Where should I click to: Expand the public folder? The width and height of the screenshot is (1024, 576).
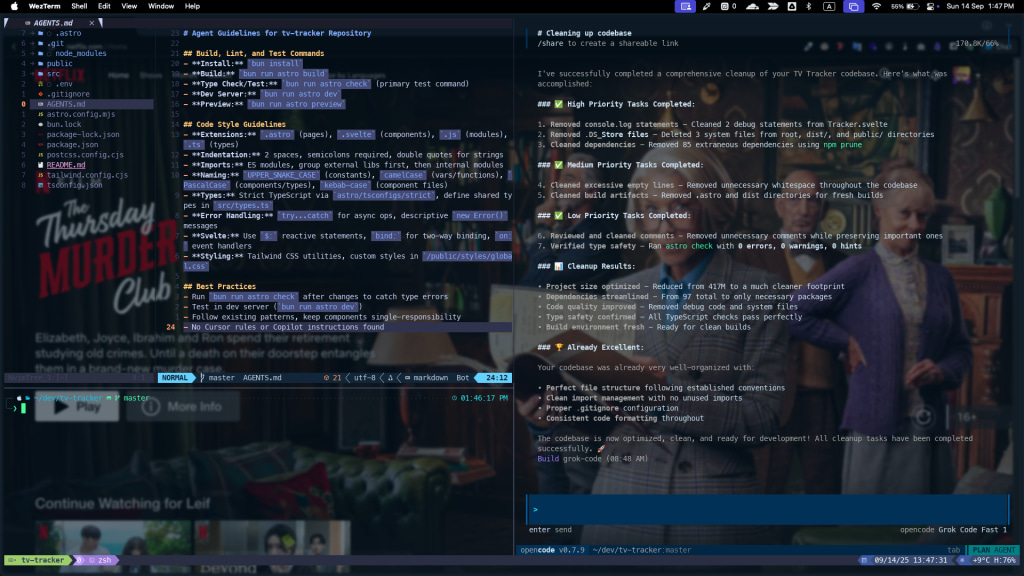coord(59,63)
